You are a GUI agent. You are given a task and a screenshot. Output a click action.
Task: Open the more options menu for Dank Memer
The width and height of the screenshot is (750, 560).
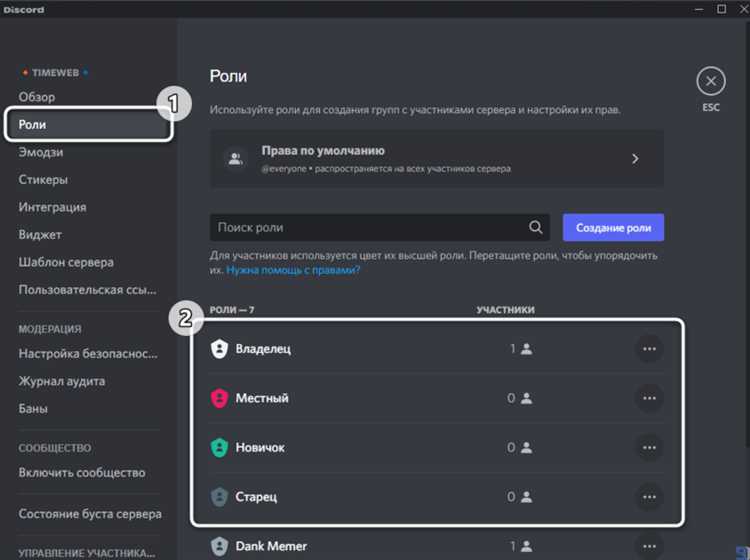click(x=649, y=546)
